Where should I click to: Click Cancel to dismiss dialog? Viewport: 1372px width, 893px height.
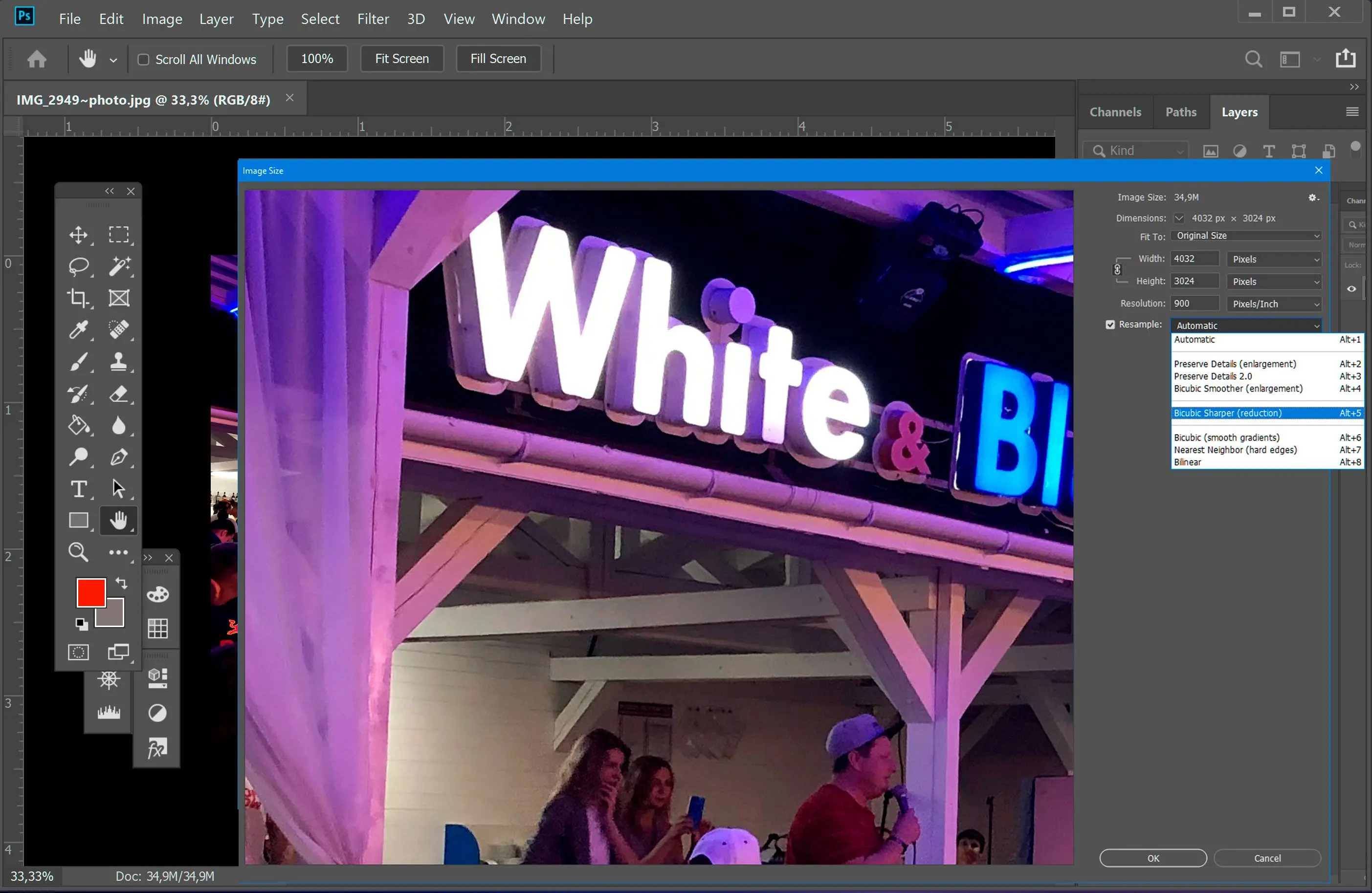1268,858
